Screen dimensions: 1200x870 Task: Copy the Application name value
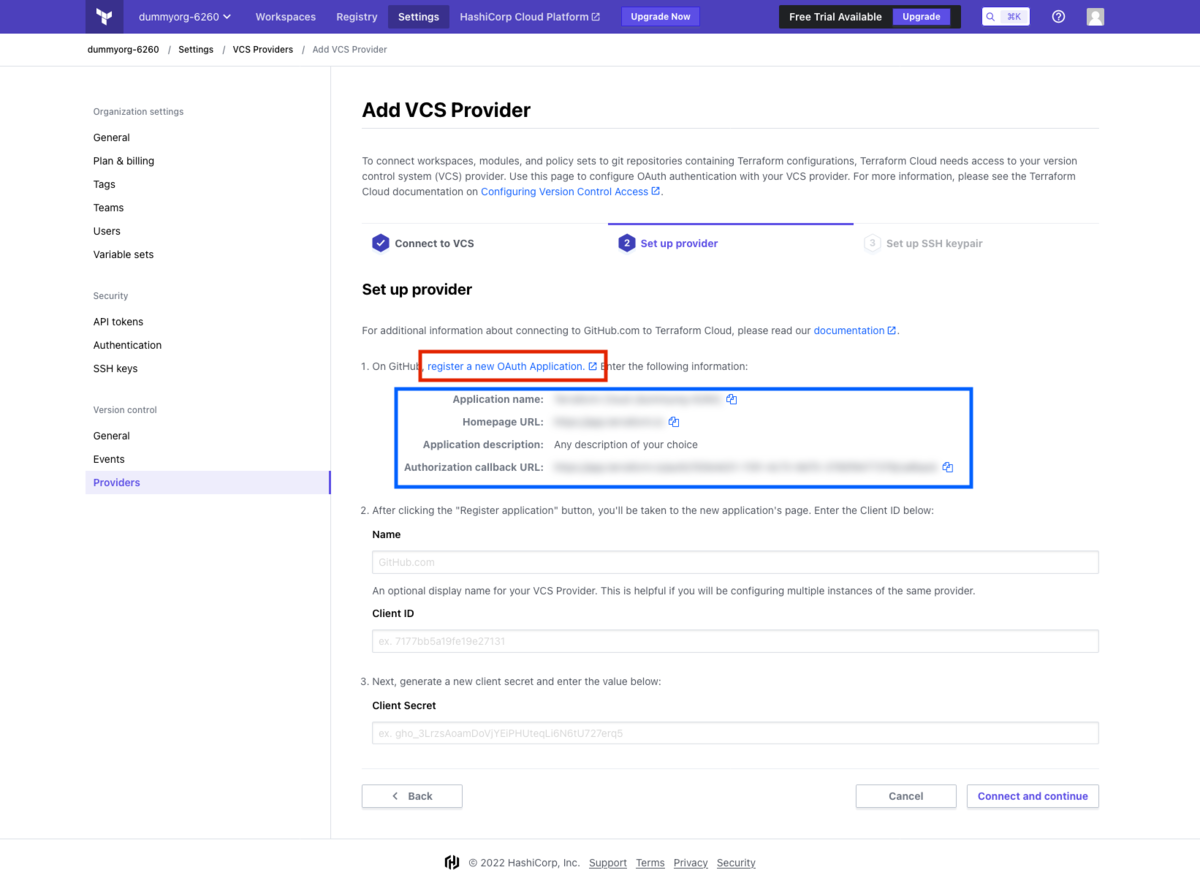pos(732,399)
